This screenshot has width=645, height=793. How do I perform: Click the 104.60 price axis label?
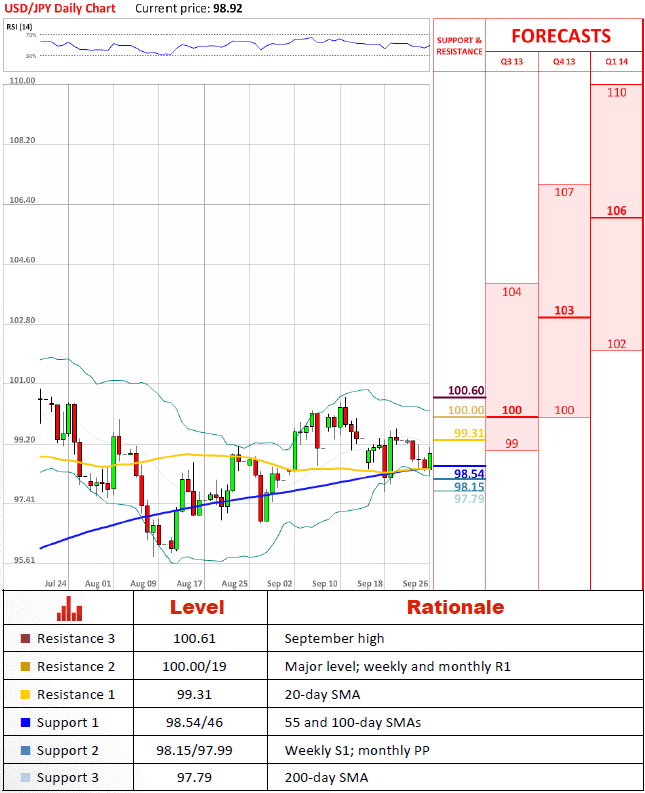pos(22,260)
